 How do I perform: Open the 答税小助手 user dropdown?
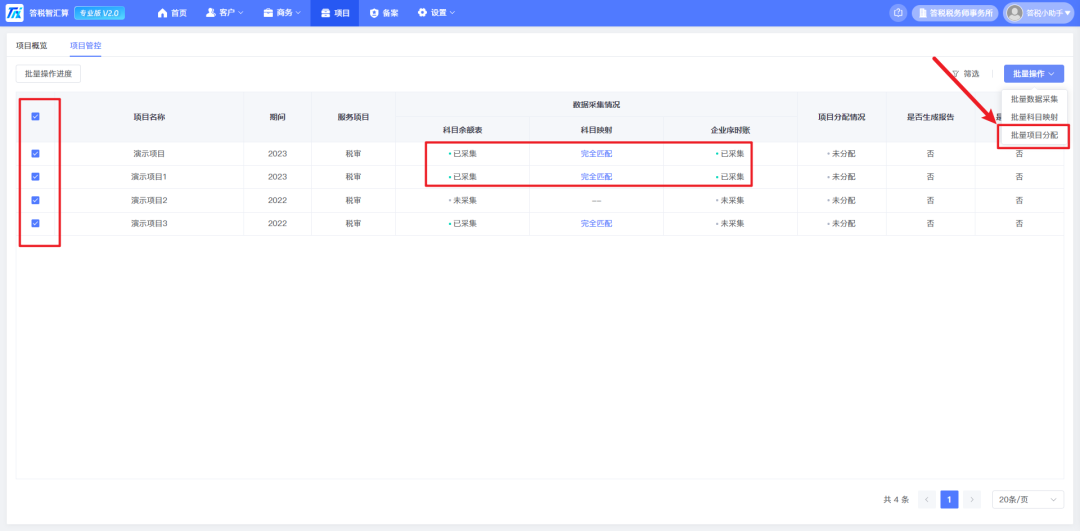pos(1039,12)
